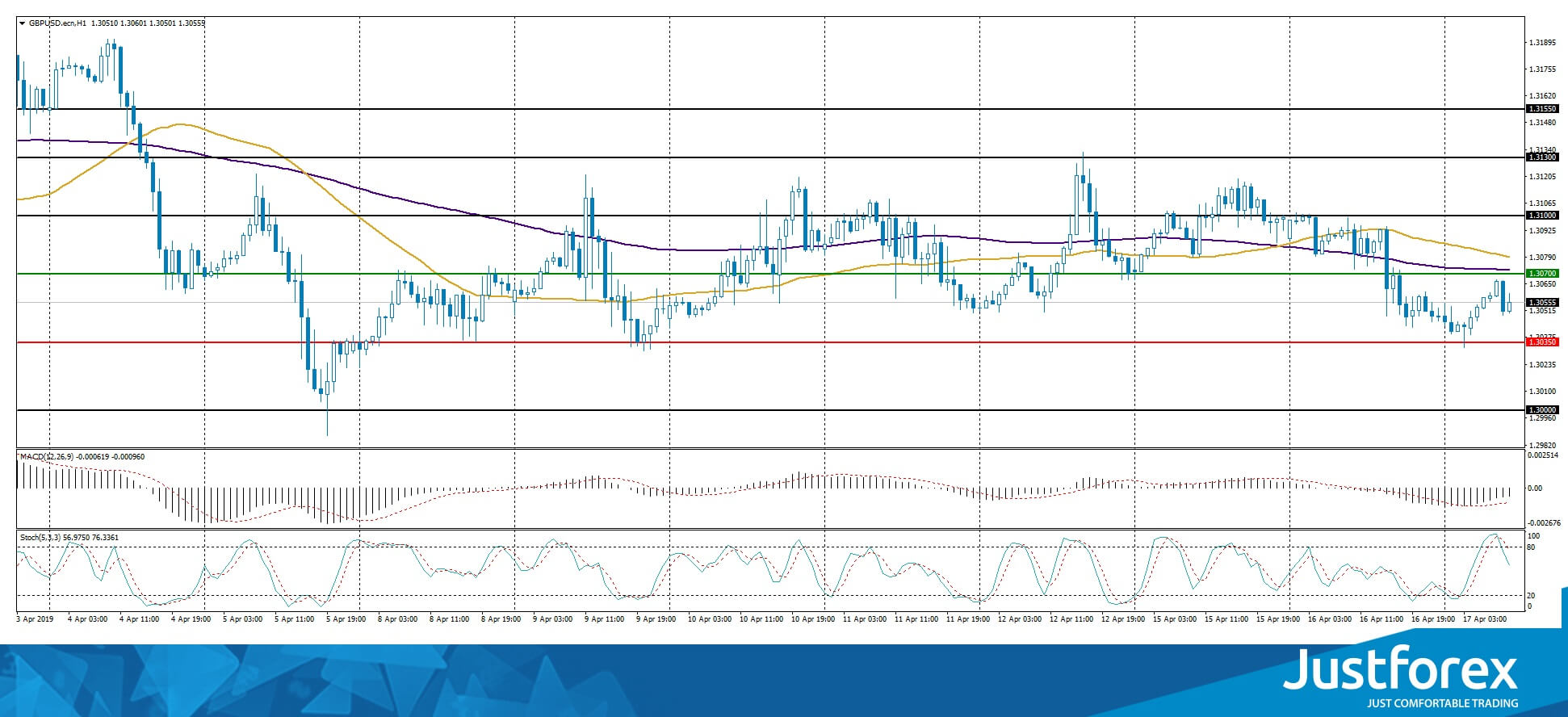Select the green 1.30700 level price tag

pyautogui.click(x=1541, y=274)
